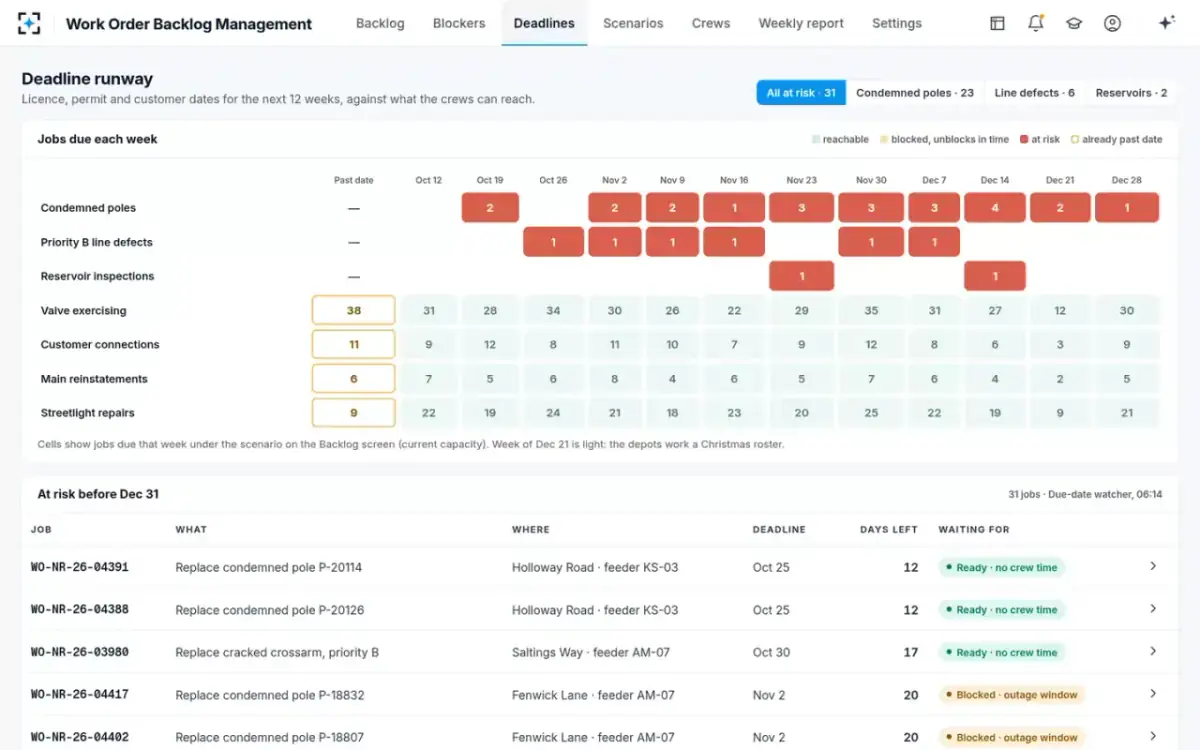Expand row WO-NR-26-04402 chevron
1200x750 pixels.
(x=1153, y=736)
